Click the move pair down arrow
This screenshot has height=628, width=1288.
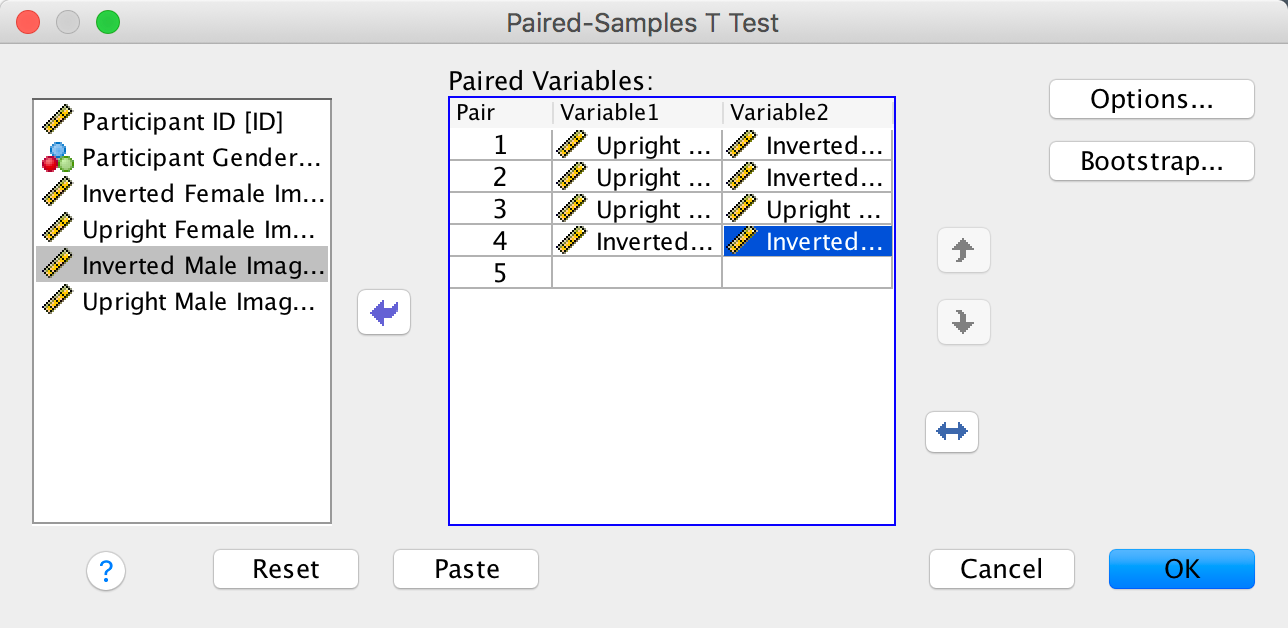point(963,322)
